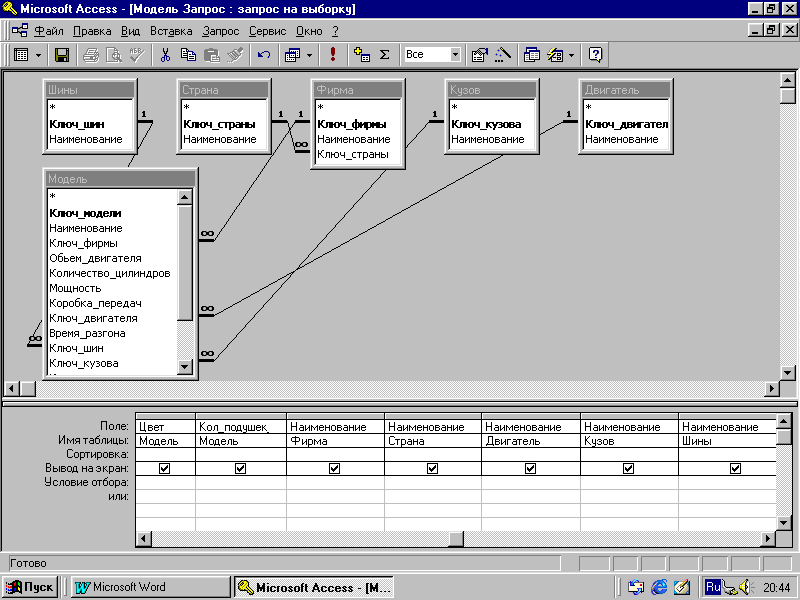This screenshot has height=600, width=800.
Task: Click Ключ_фирмы field in Модель table
Action: pyautogui.click(x=83, y=243)
